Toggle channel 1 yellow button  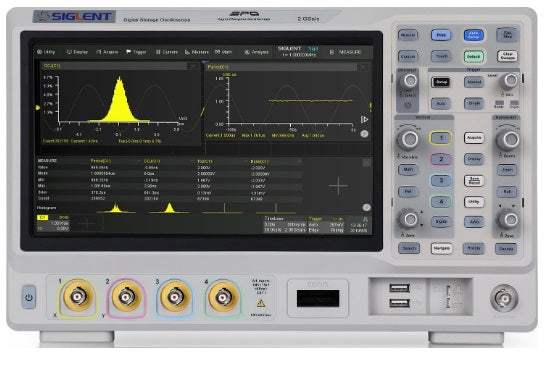click(x=441, y=138)
